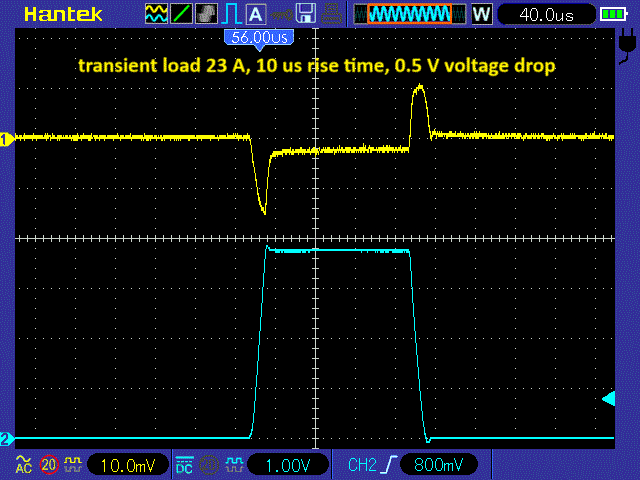
Task: Click the rising edge trigger slope icon
Action: click(390, 464)
